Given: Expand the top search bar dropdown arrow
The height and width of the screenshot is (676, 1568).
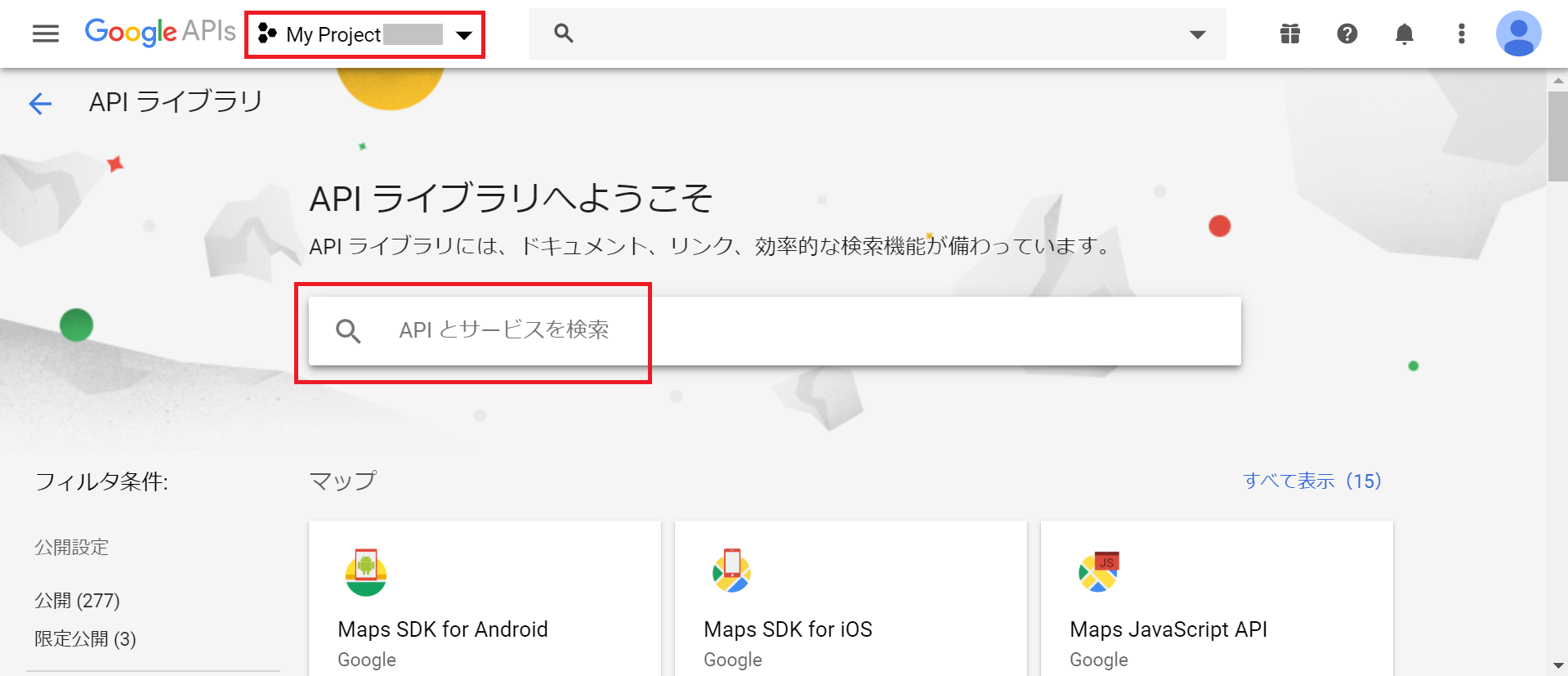Looking at the screenshot, I should point(1198,34).
